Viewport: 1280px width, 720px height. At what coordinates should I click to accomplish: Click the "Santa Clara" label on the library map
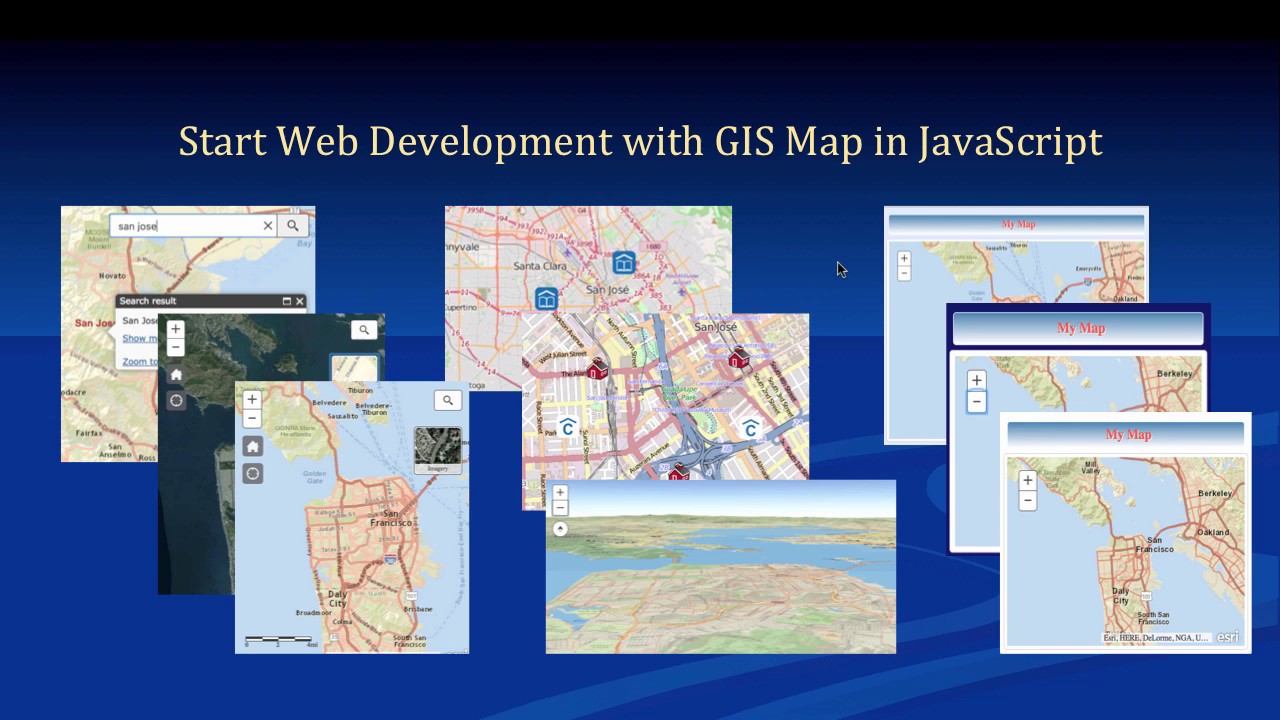[x=540, y=266]
